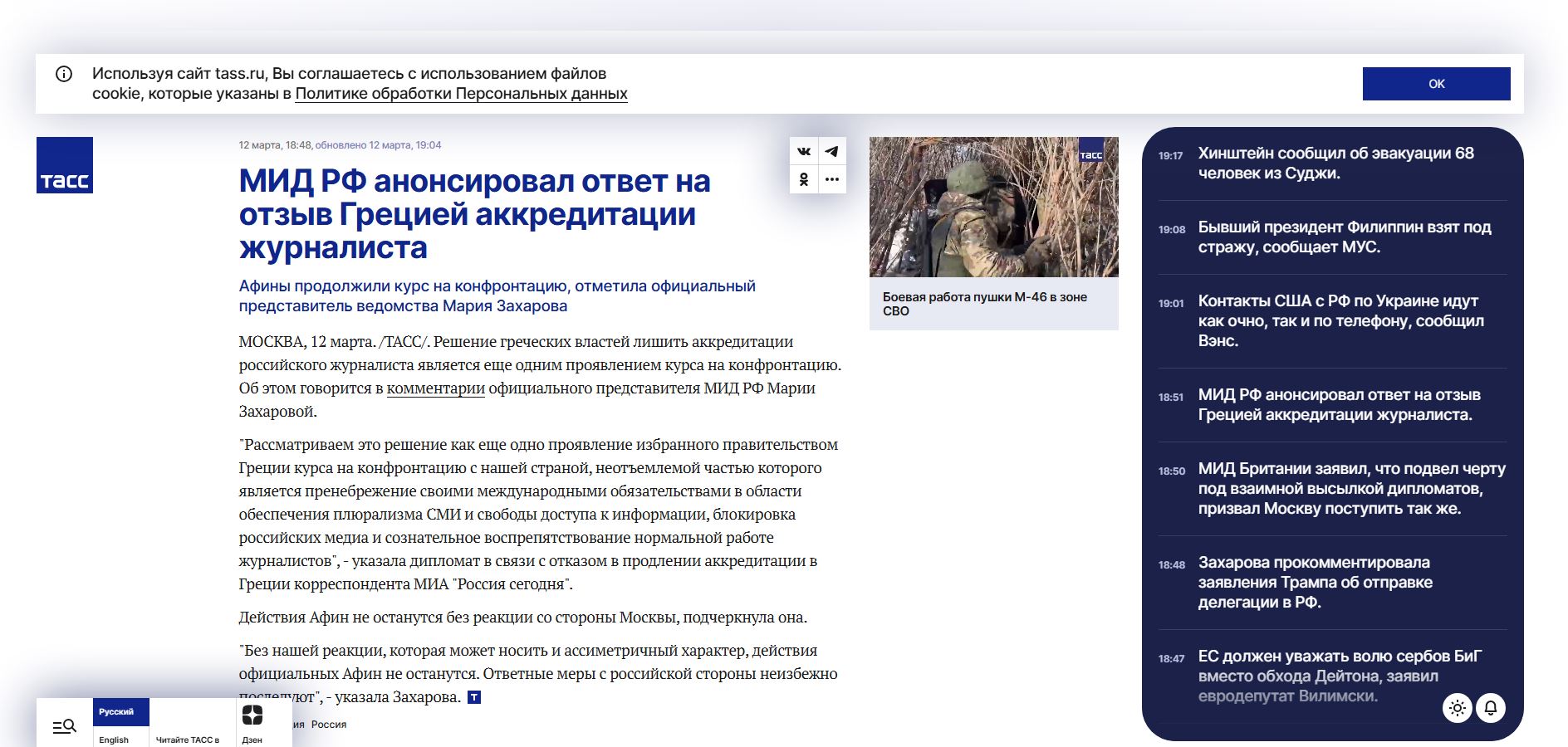
Task: Play the М-46 gun video thumbnail
Action: [x=993, y=207]
